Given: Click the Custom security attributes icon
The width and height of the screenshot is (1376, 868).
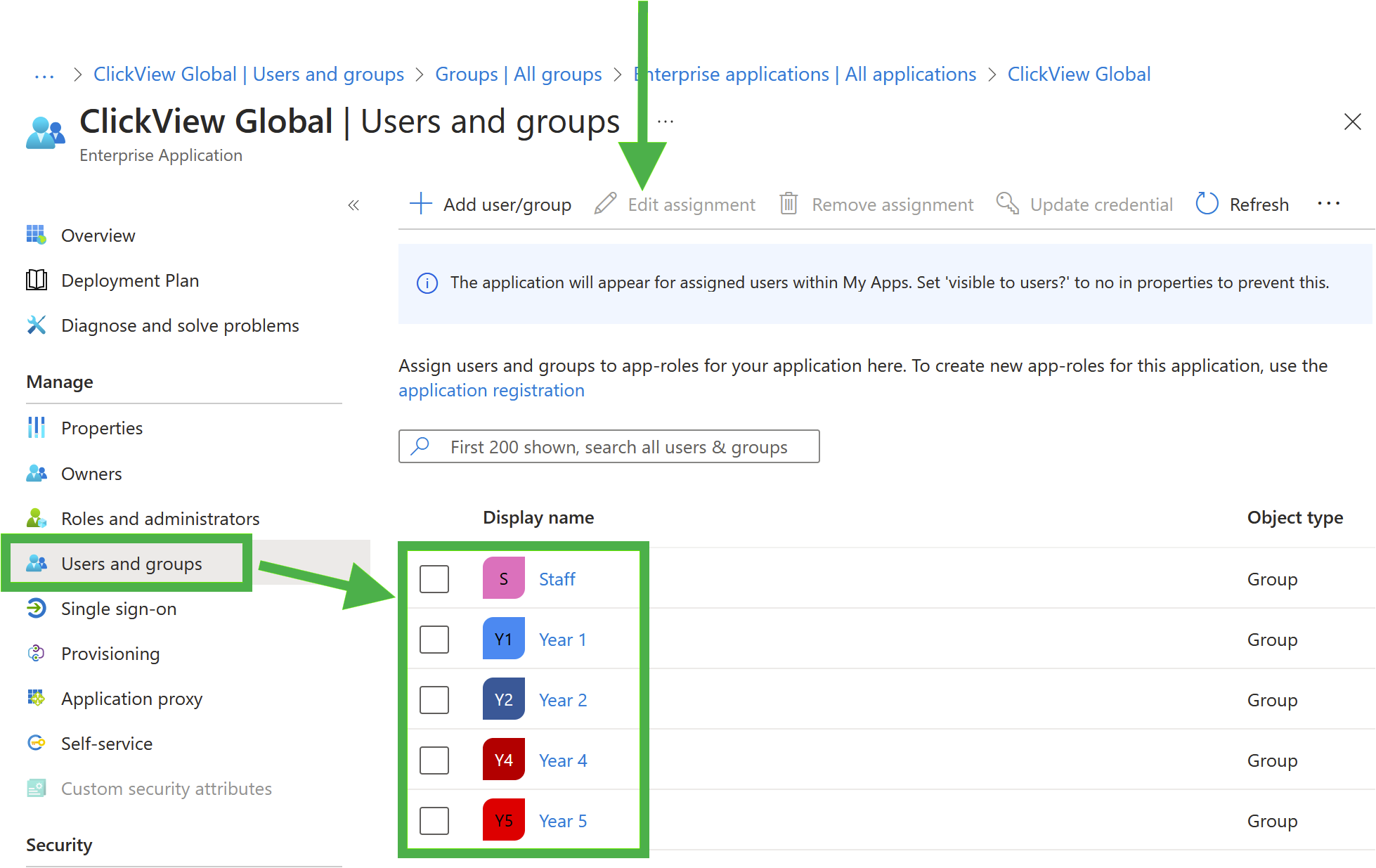Looking at the screenshot, I should pyautogui.click(x=37, y=788).
